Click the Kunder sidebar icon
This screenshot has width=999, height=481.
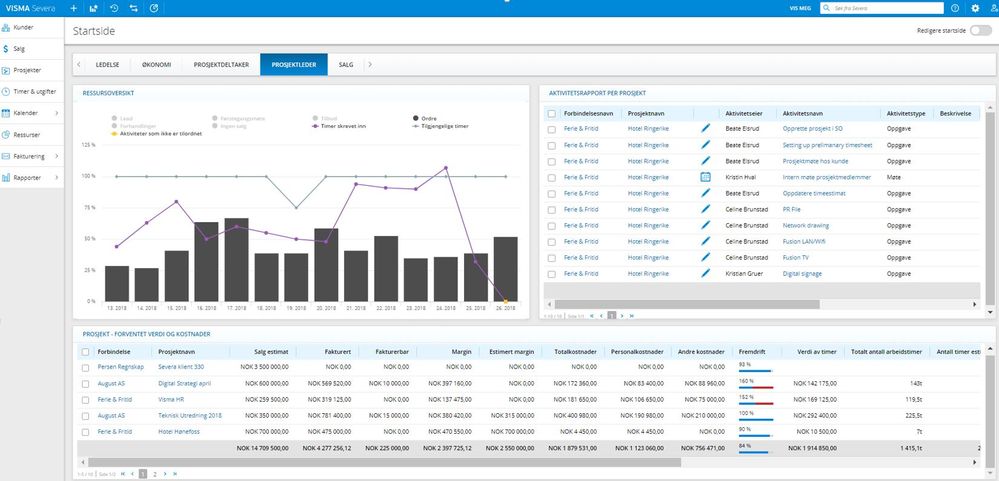pos(6,27)
